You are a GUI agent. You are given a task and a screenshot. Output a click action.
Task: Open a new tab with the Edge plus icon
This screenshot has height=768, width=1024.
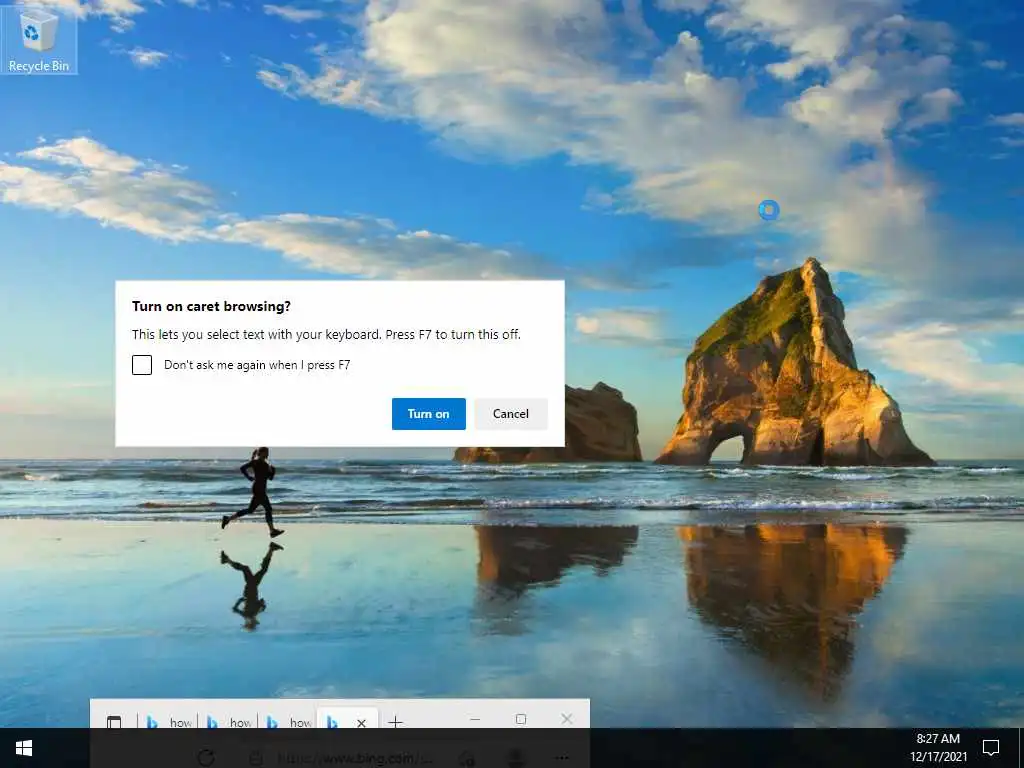point(395,722)
